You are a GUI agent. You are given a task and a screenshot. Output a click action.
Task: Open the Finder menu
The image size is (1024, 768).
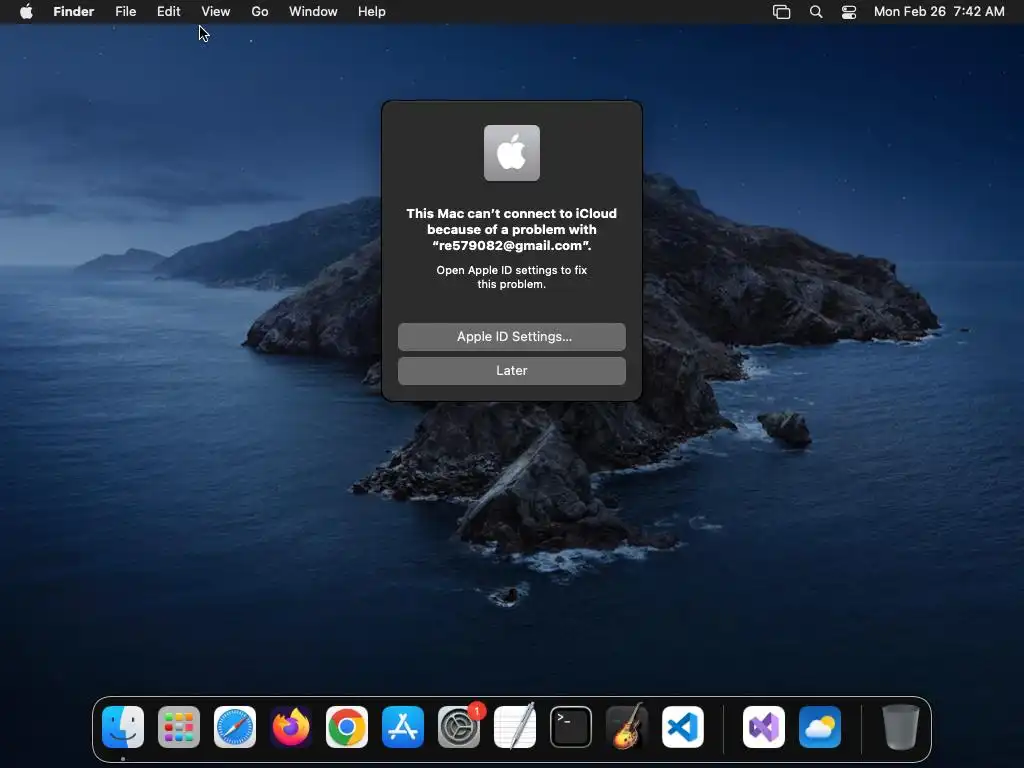74,12
